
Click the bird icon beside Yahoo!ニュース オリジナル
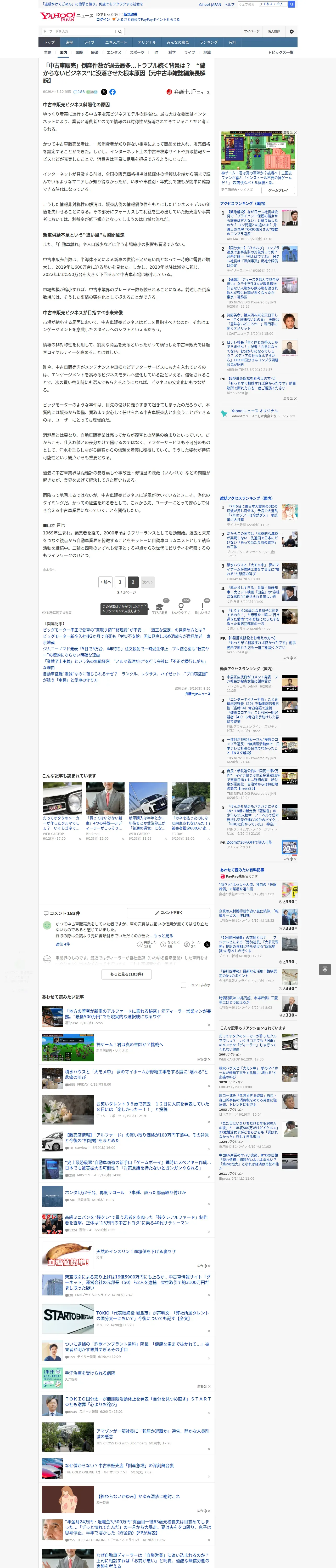(x=225, y=413)
